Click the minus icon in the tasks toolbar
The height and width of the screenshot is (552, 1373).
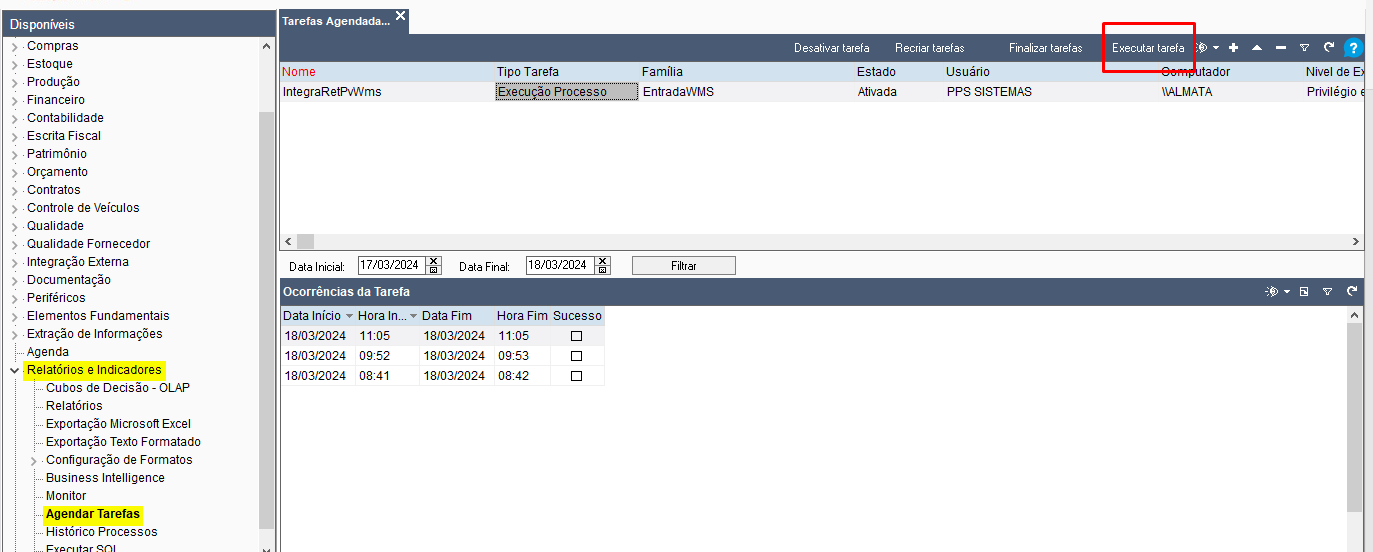pos(1281,47)
